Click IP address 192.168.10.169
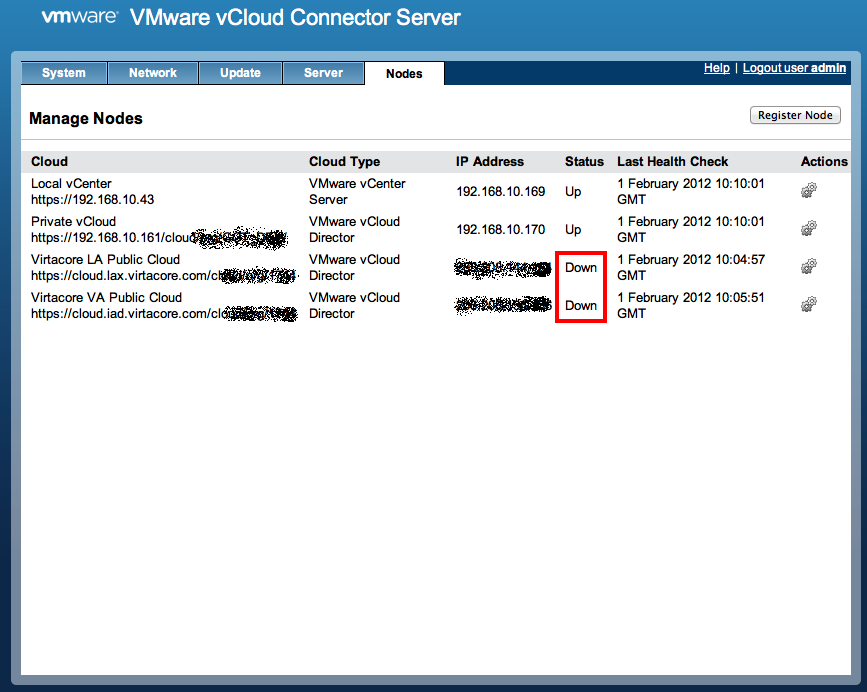The height and width of the screenshot is (692, 867). pos(501,191)
